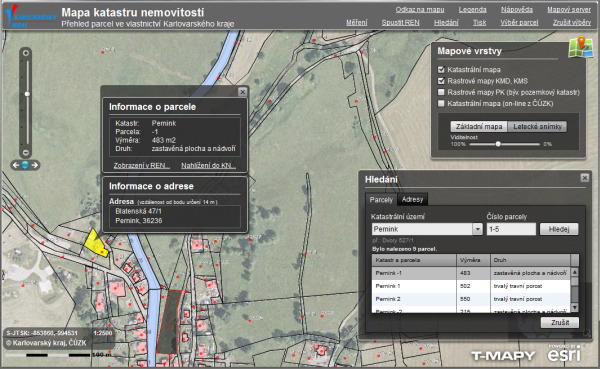Go to next map extent arrow
The width and height of the screenshot is (600, 369).
pyautogui.click(x=35, y=165)
